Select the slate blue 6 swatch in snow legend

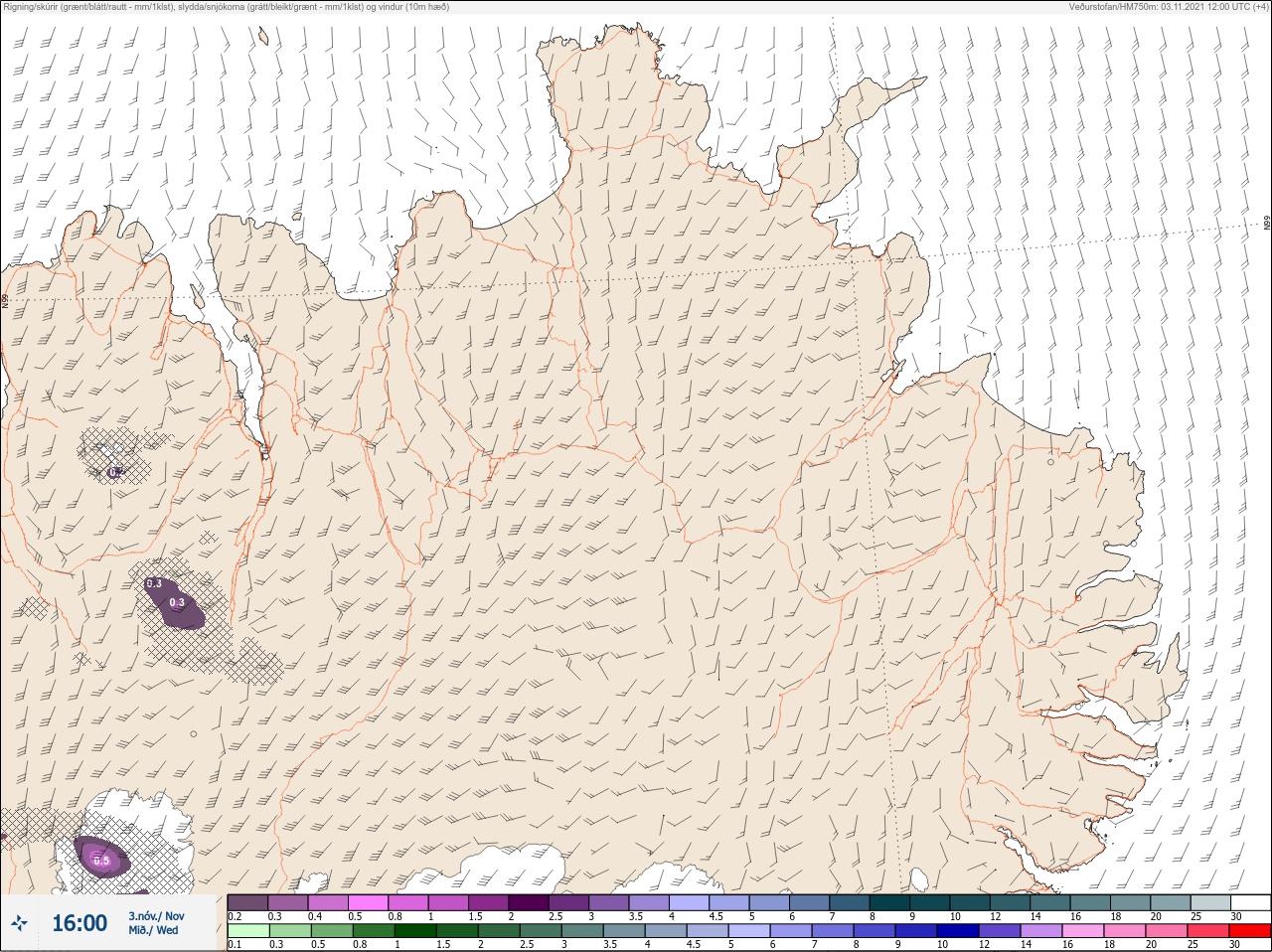(x=810, y=902)
